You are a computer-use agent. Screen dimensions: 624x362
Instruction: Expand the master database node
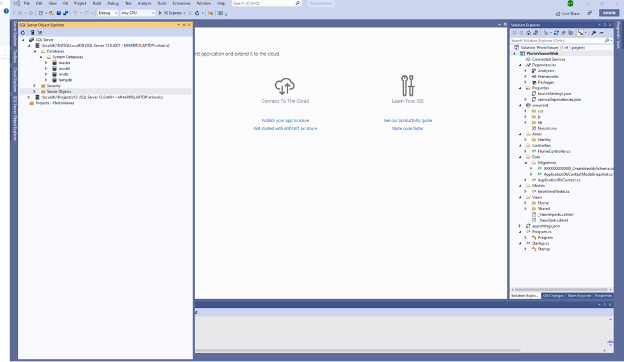pos(46,63)
